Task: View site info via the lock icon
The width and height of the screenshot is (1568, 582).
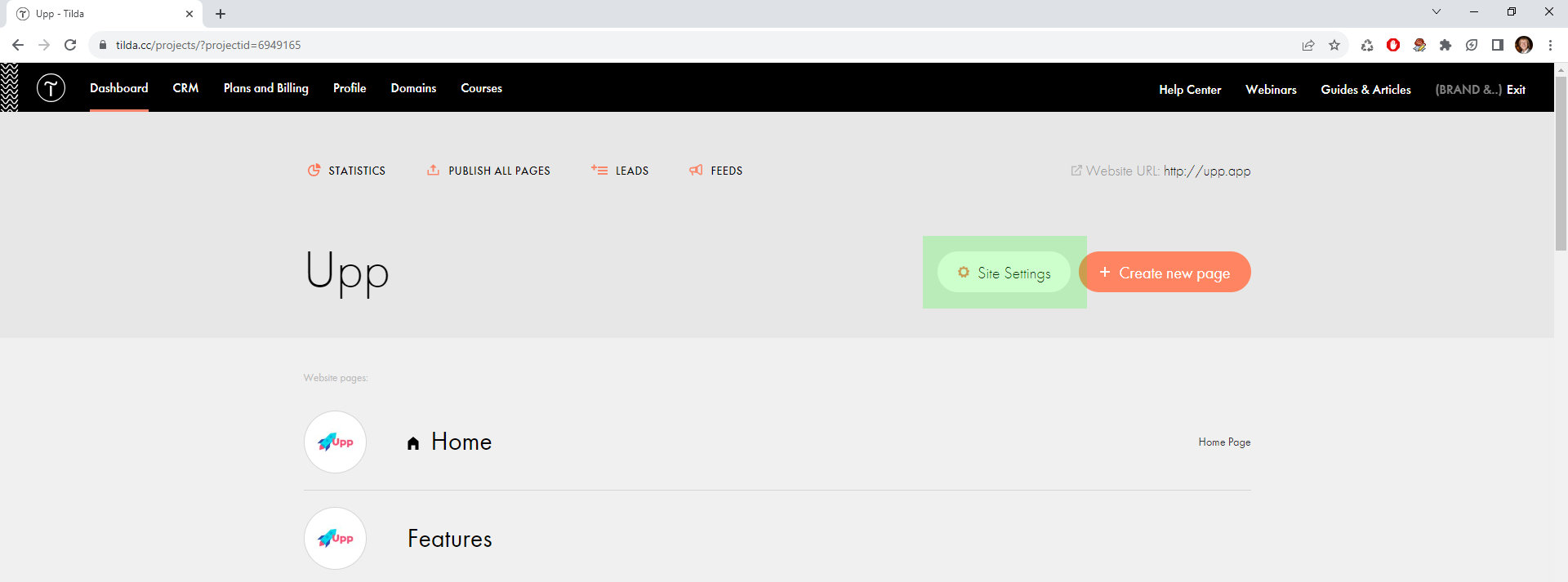Action: pos(103,45)
